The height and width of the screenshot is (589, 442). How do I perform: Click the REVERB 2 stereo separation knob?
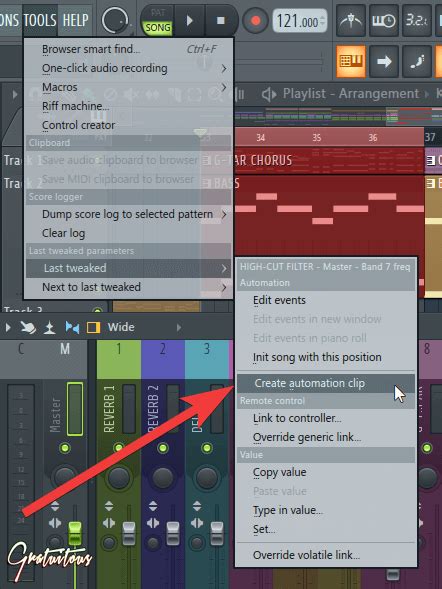pos(153,542)
